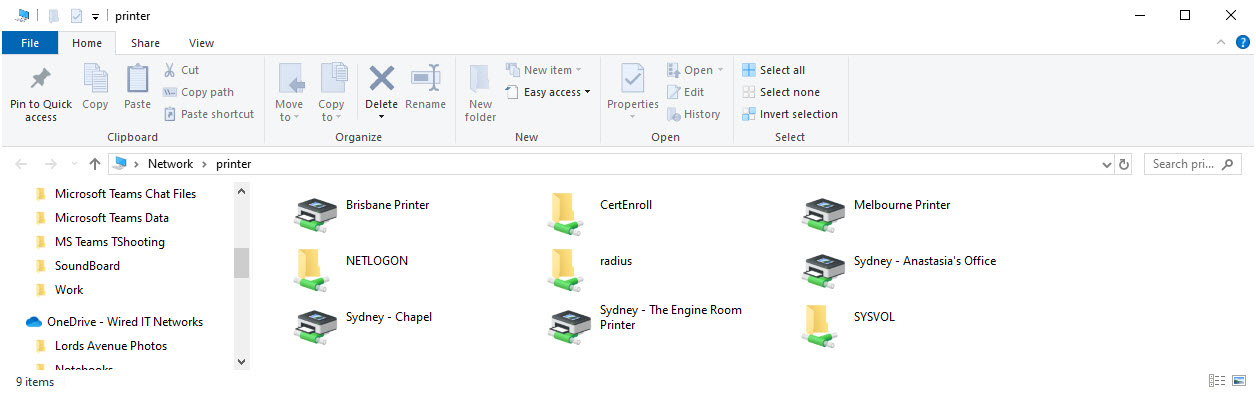Viewport: 1256px width, 395px height.
Task: Switch to Details view icon in status bar
Action: [x=1217, y=381]
